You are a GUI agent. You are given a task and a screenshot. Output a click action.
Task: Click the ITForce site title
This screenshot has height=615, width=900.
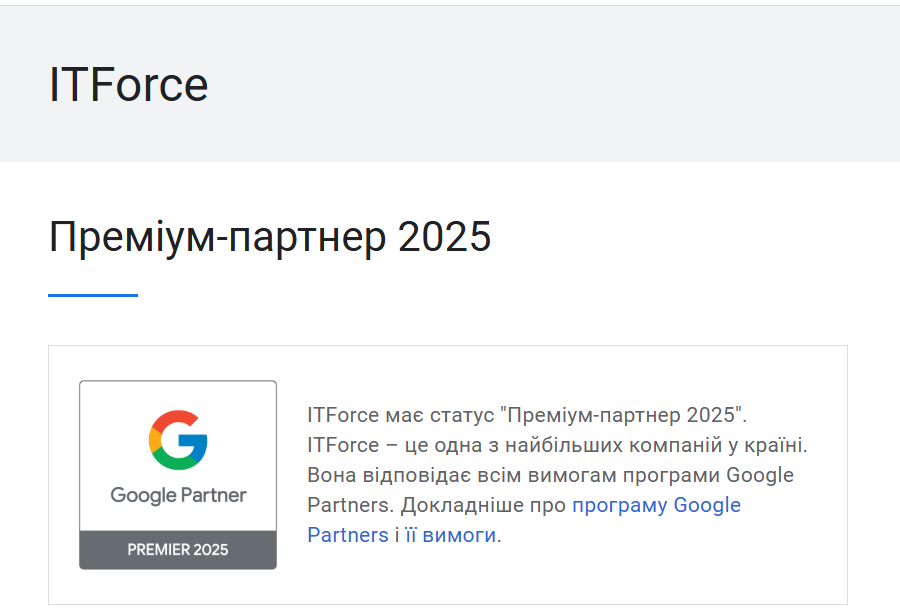tap(129, 85)
